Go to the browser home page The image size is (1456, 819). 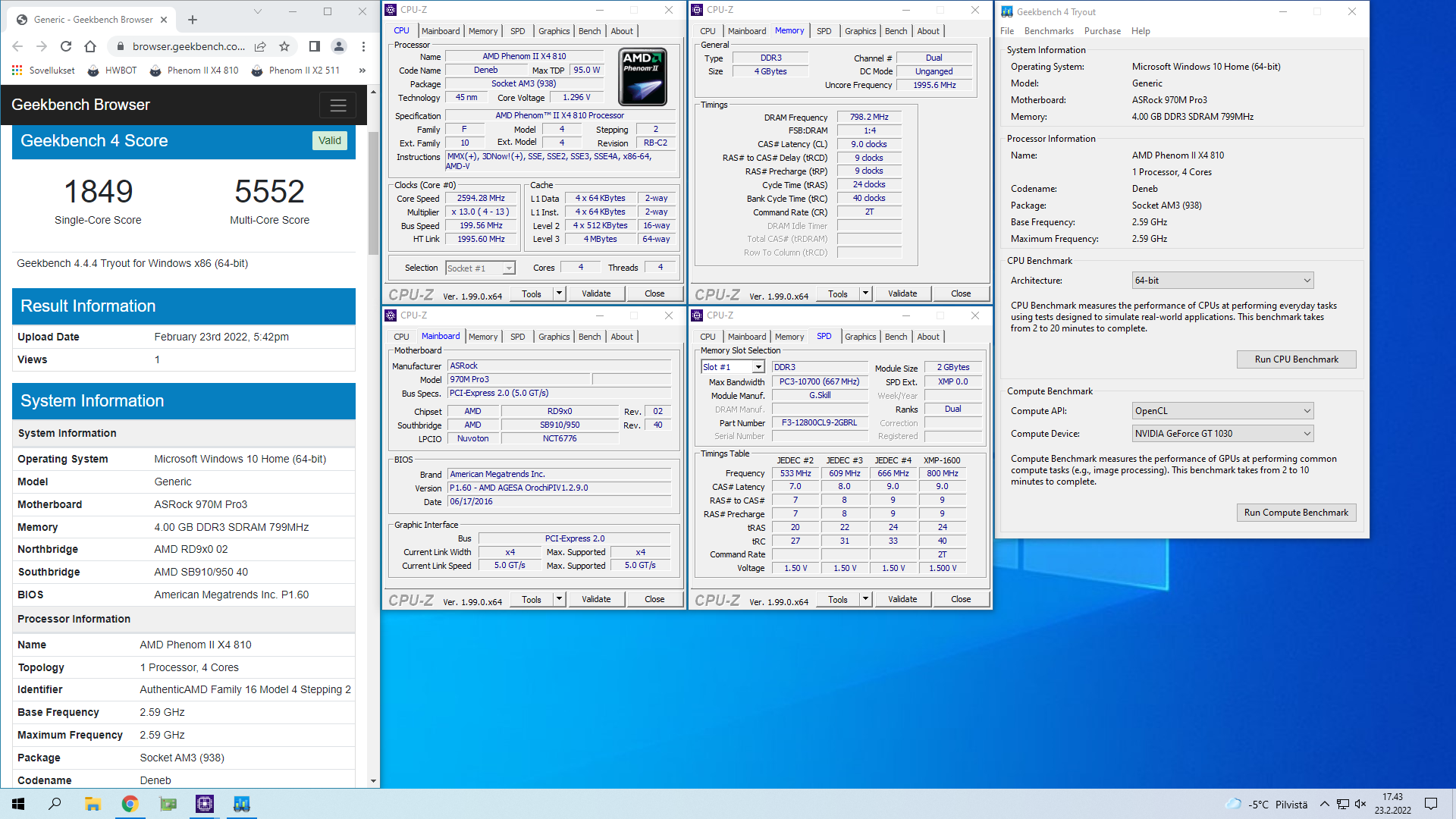point(90,46)
